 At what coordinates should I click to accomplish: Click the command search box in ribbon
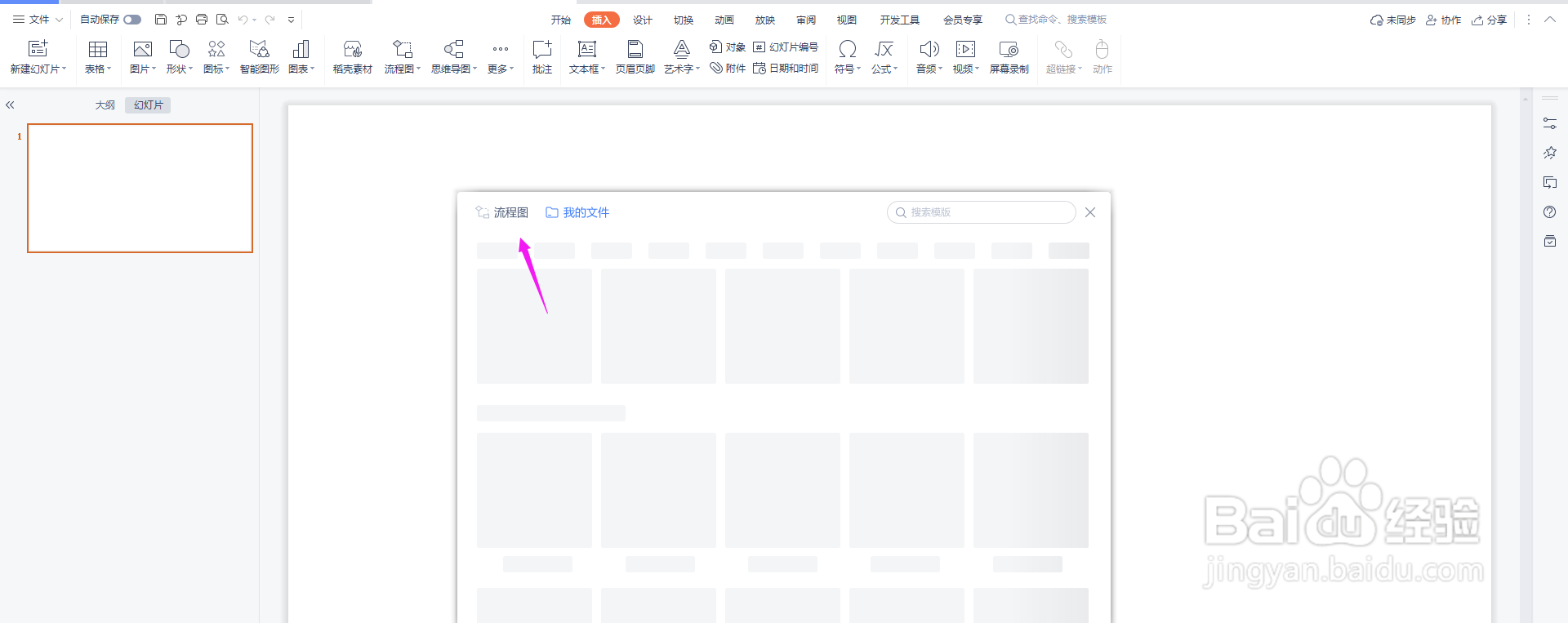click(1057, 20)
